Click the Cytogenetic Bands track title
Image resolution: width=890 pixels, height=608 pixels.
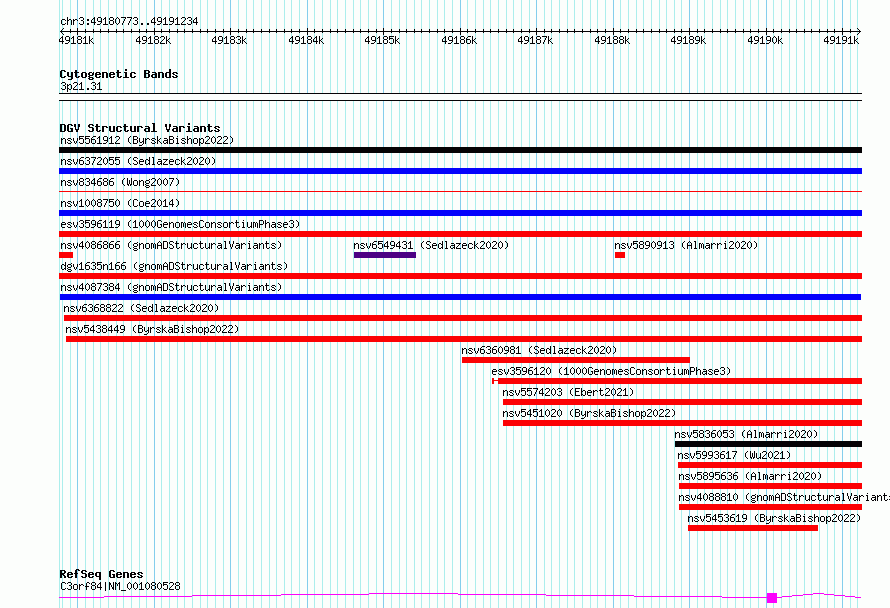pos(119,74)
